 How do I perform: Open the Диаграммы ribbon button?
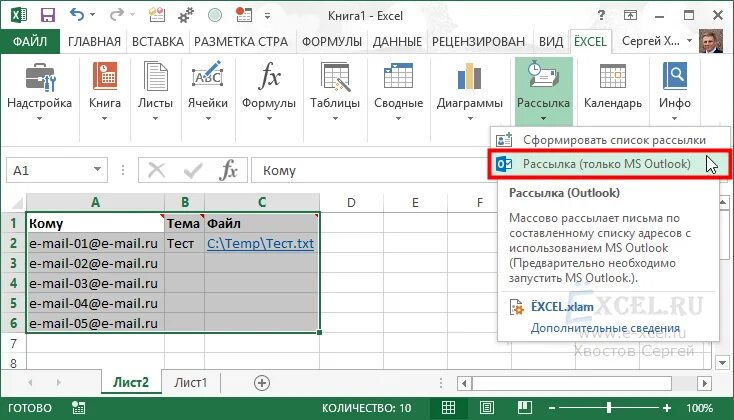pos(470,91)
